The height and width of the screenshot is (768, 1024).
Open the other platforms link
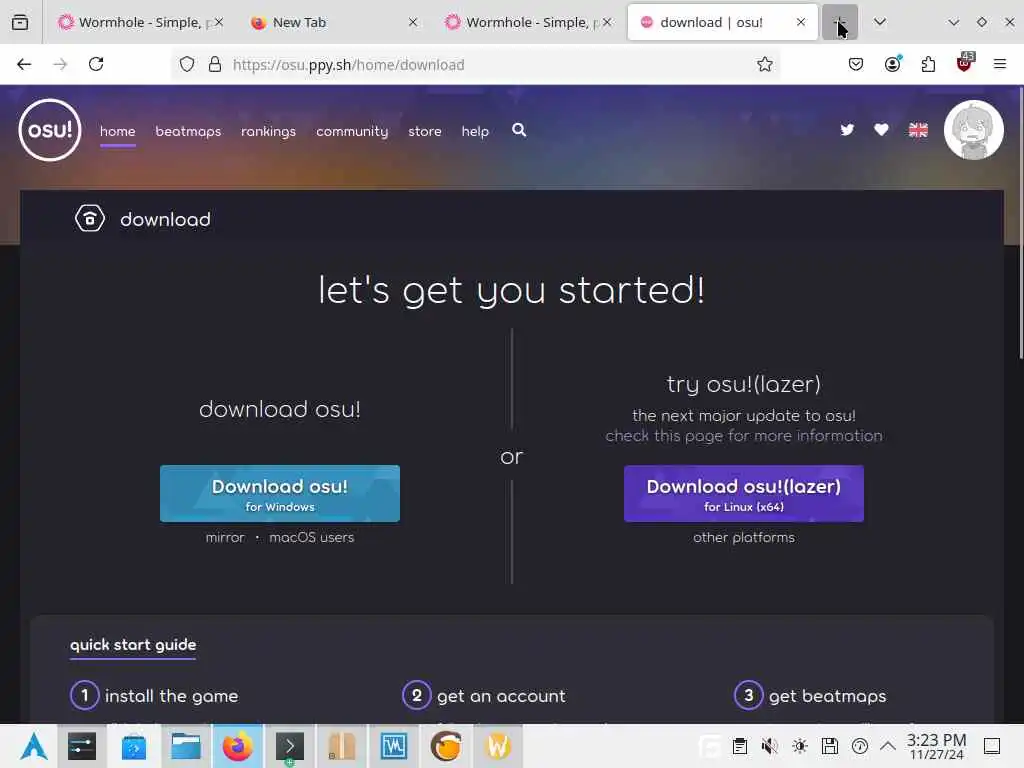[x=744, y=537]
